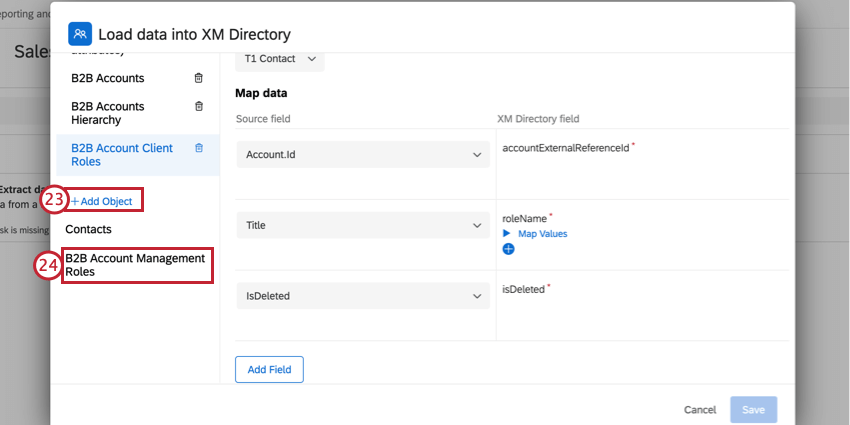This screenshot has width=850, height=425.
Task: Delete the B2B Accounts object via its trash icon
Action: coord(198,78)
